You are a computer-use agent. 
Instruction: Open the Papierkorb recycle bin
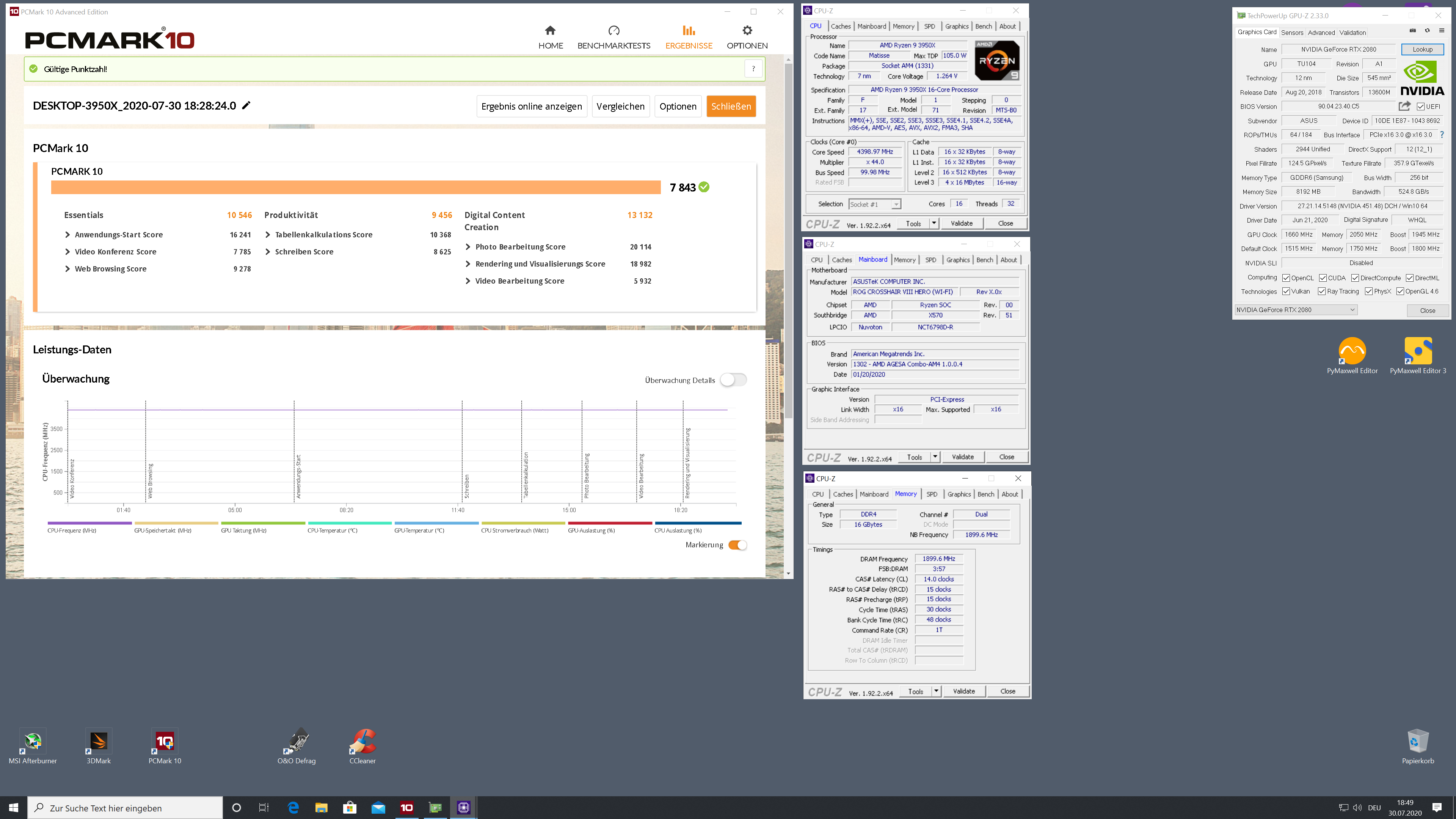point(1418,747)
